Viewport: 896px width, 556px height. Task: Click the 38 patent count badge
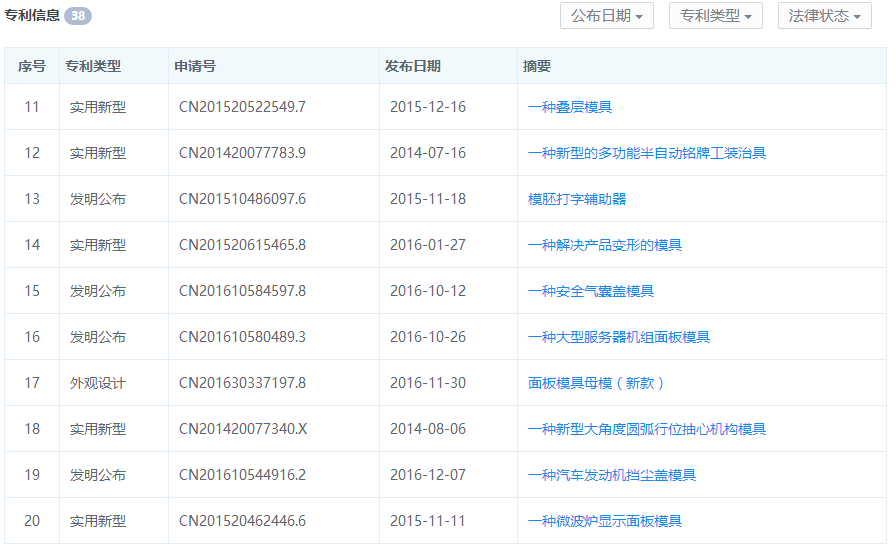pyautogui.click(x=78, y=16)
